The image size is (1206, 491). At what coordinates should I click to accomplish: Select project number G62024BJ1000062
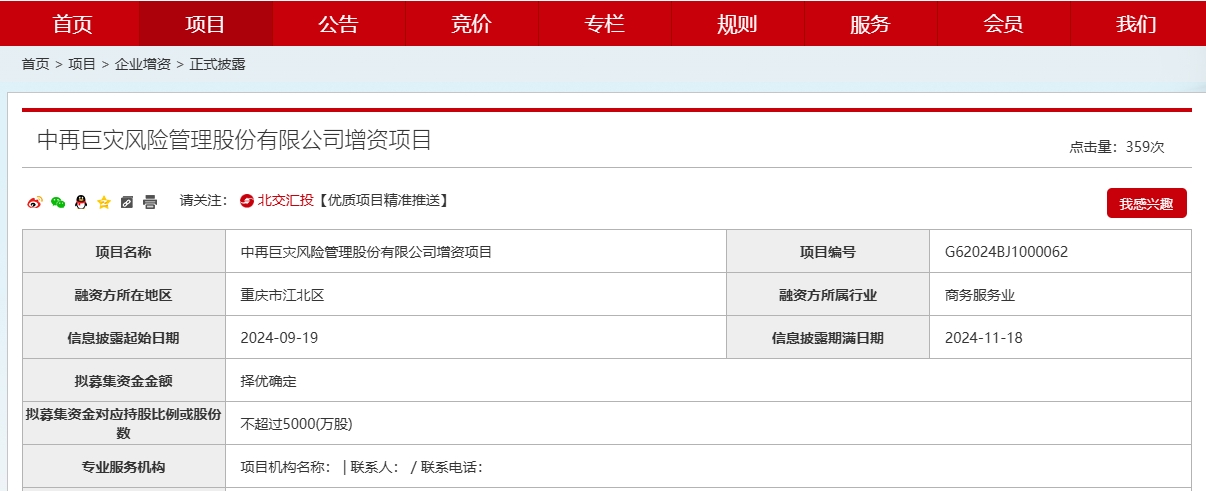pos(1006,252)
